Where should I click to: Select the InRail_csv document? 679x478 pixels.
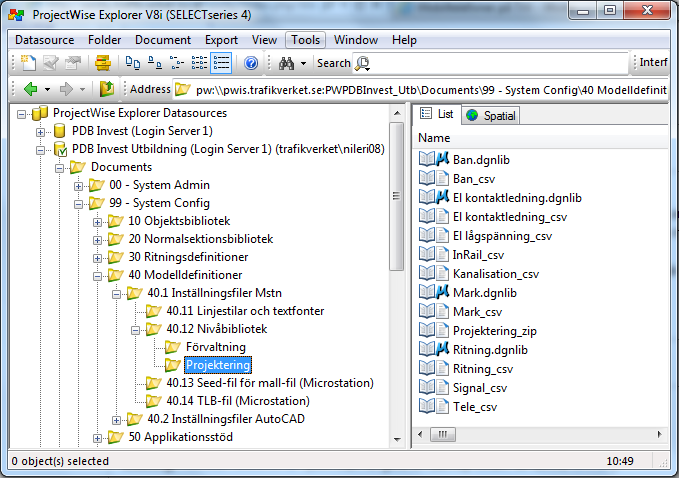coord(478,255)
